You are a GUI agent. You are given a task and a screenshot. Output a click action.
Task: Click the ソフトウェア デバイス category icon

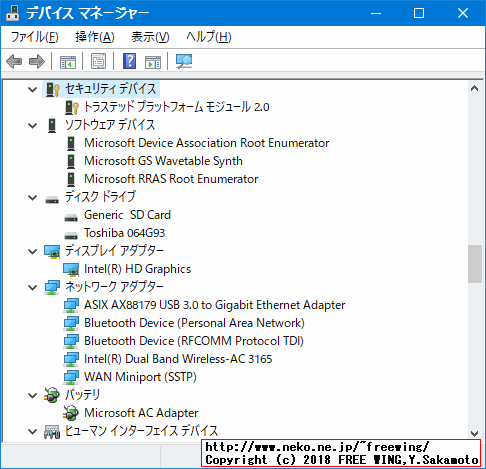(x=52, y=125)
